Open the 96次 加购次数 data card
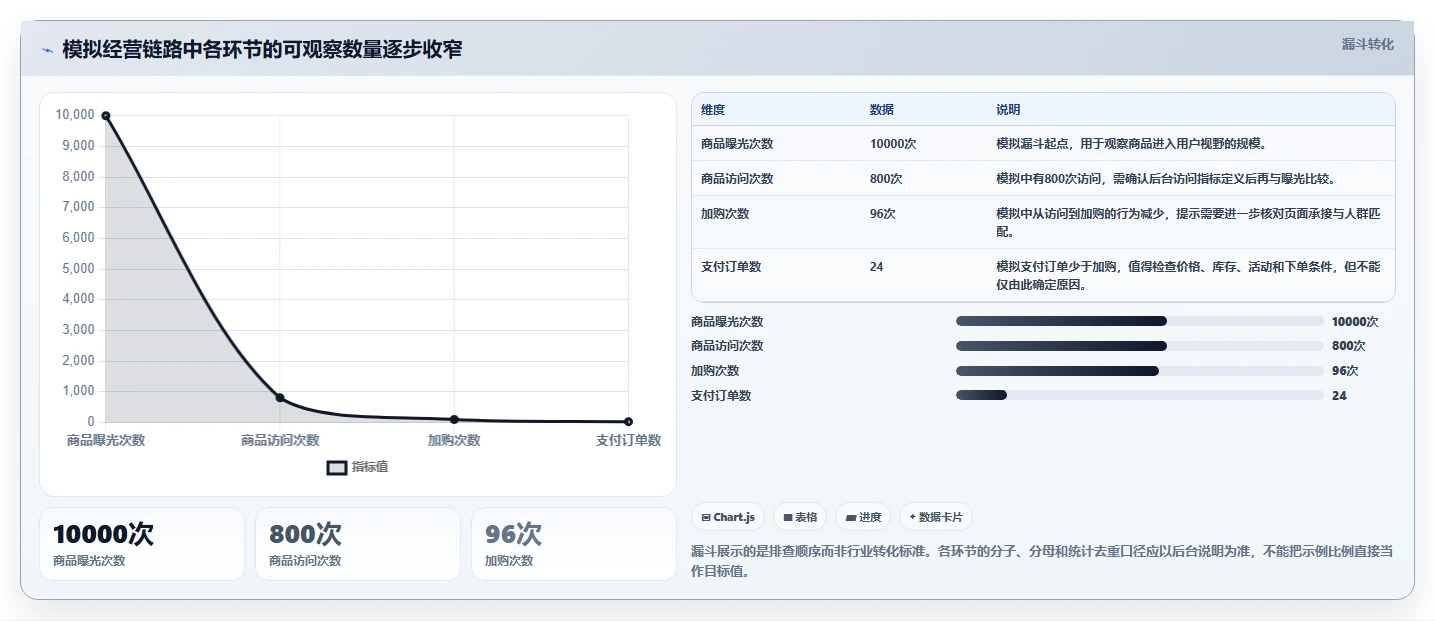This screenshot has width=1435, height=621. (x=574, y=544)
